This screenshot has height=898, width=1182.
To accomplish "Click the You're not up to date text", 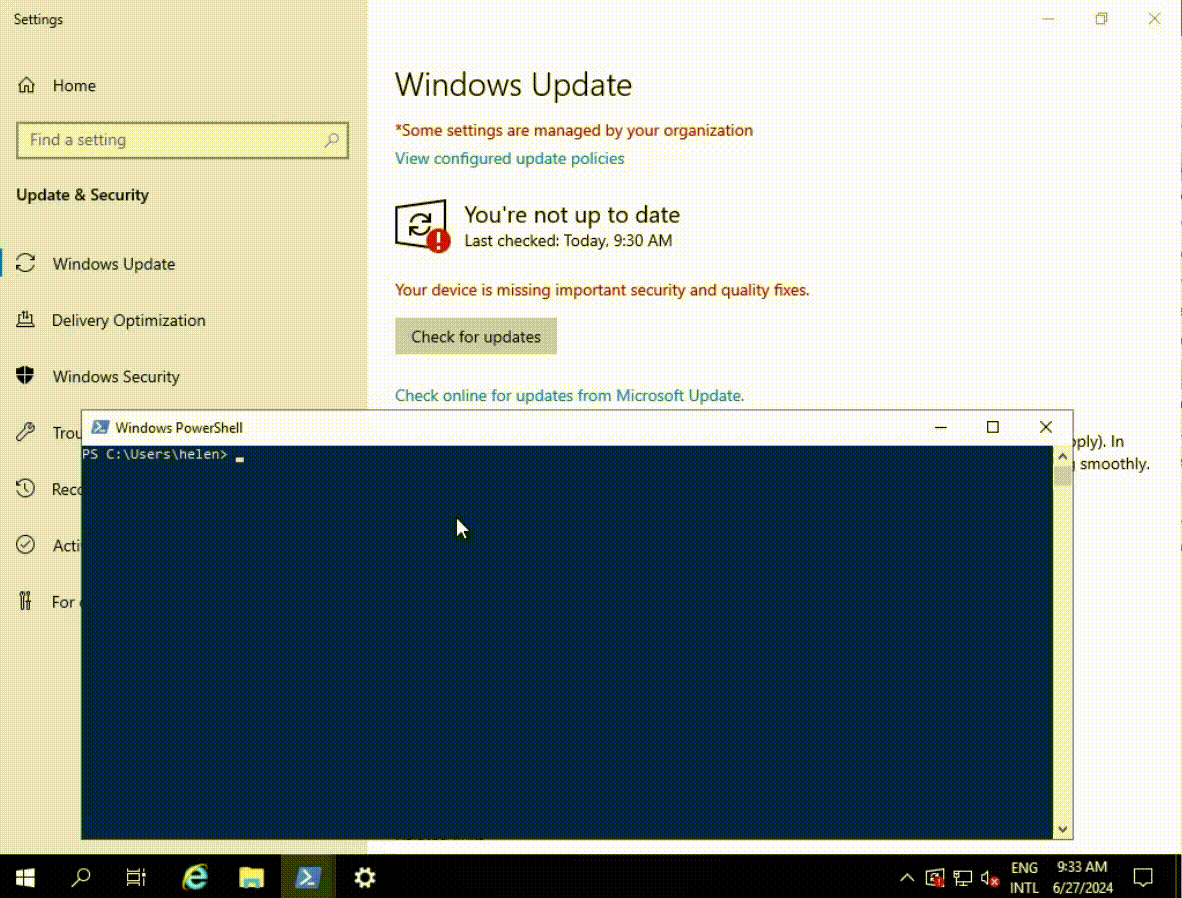I will click(x=572, y=215).
